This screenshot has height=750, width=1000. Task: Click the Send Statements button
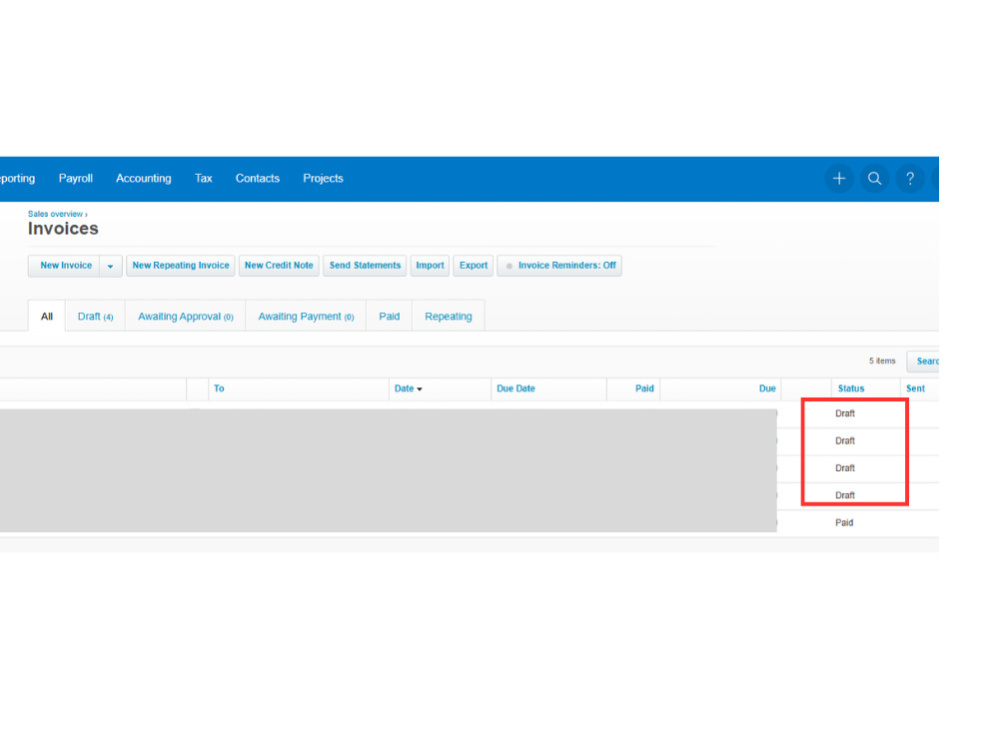click(x=365, y=266)
